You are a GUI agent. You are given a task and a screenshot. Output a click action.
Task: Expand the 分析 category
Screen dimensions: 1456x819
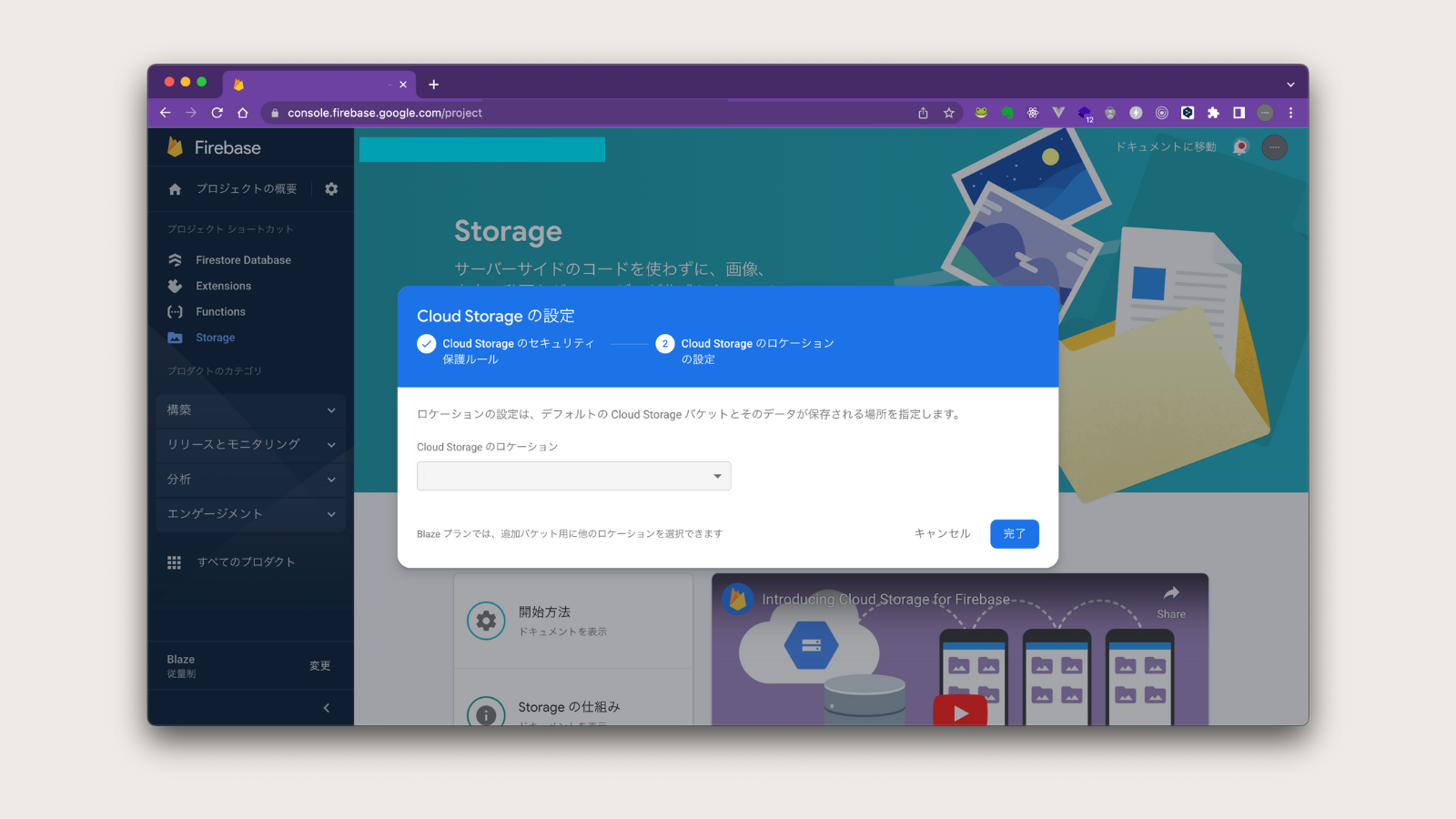click(x=250, y=480)
